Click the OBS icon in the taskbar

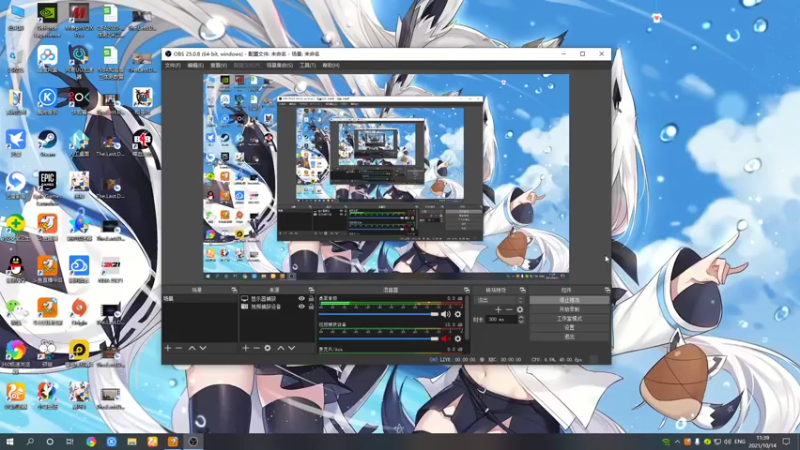click(x=193, y=441)
